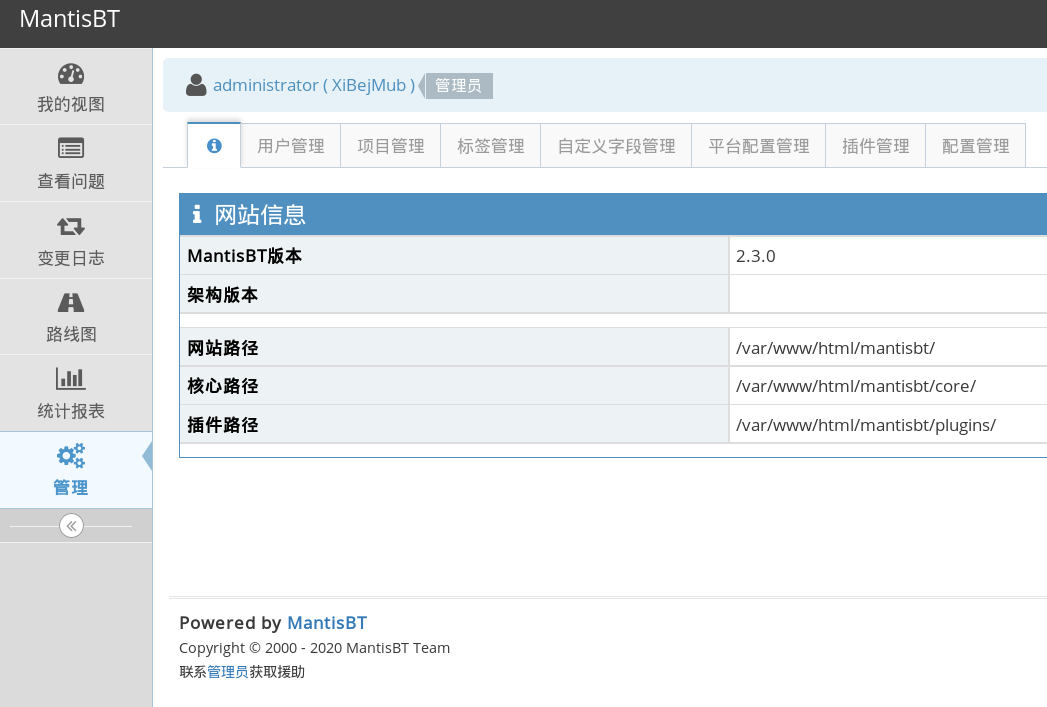Open the 项目管理 tab
The width and height of the screenshot is (1047, 707).
pos(391,146)
